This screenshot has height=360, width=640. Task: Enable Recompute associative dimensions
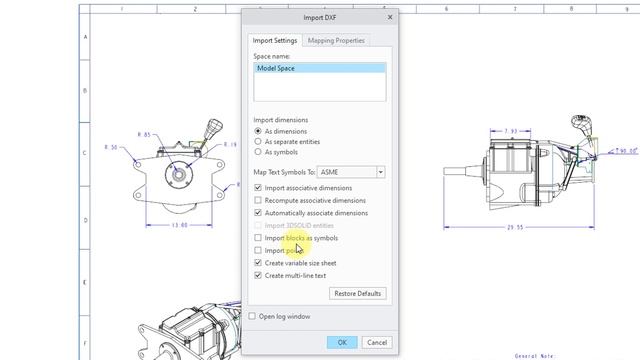(x=258, y=200)
